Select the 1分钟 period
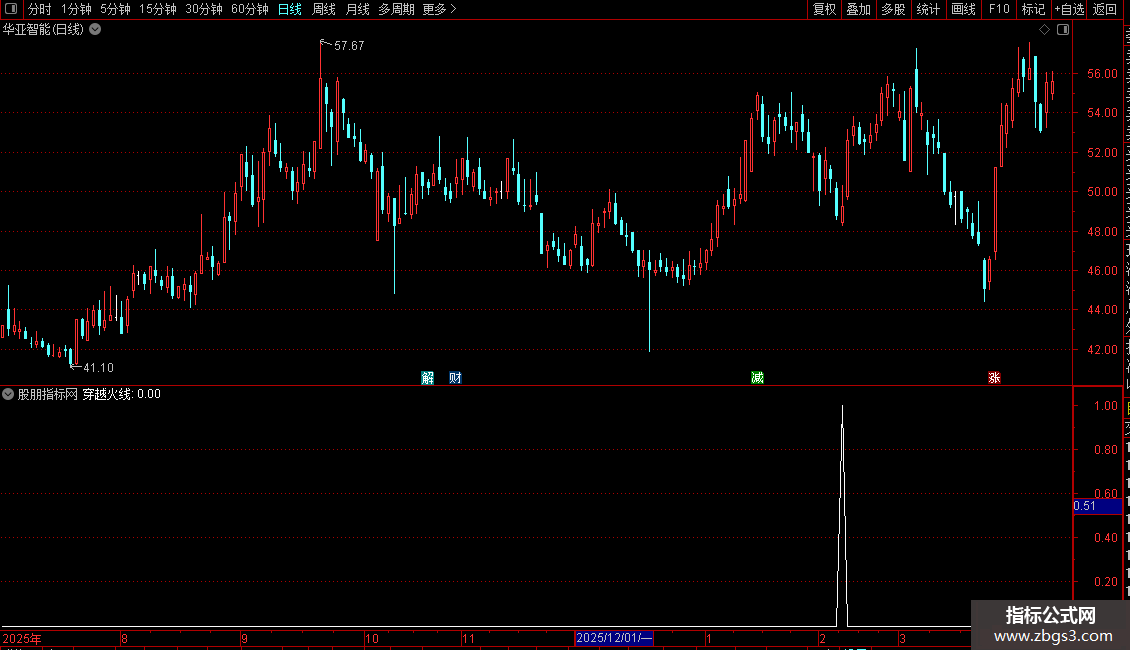Image resolution: width=1130 pixels, height=650 pixels. tap(76, 9)
